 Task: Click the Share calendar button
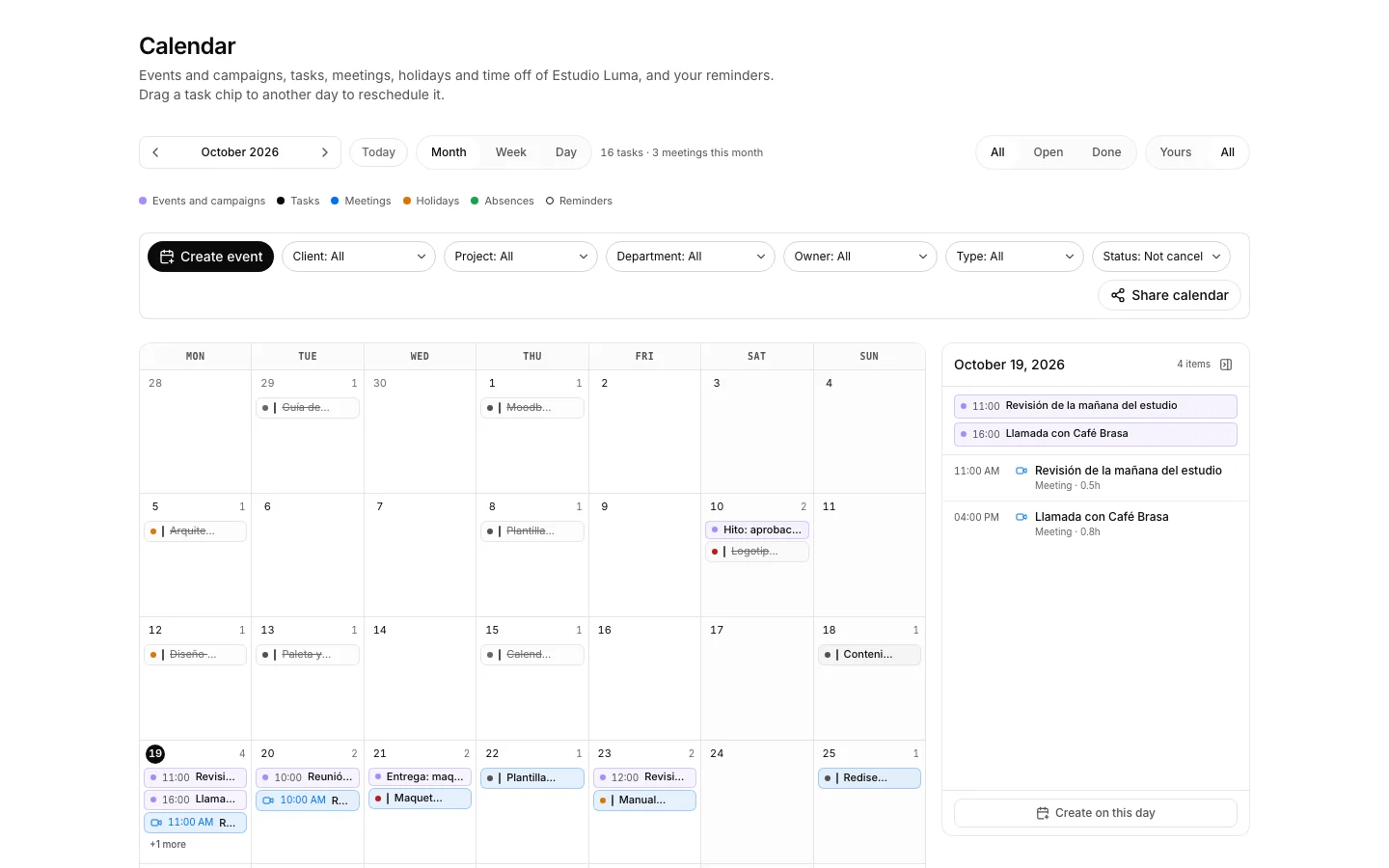coord(1169,295)
